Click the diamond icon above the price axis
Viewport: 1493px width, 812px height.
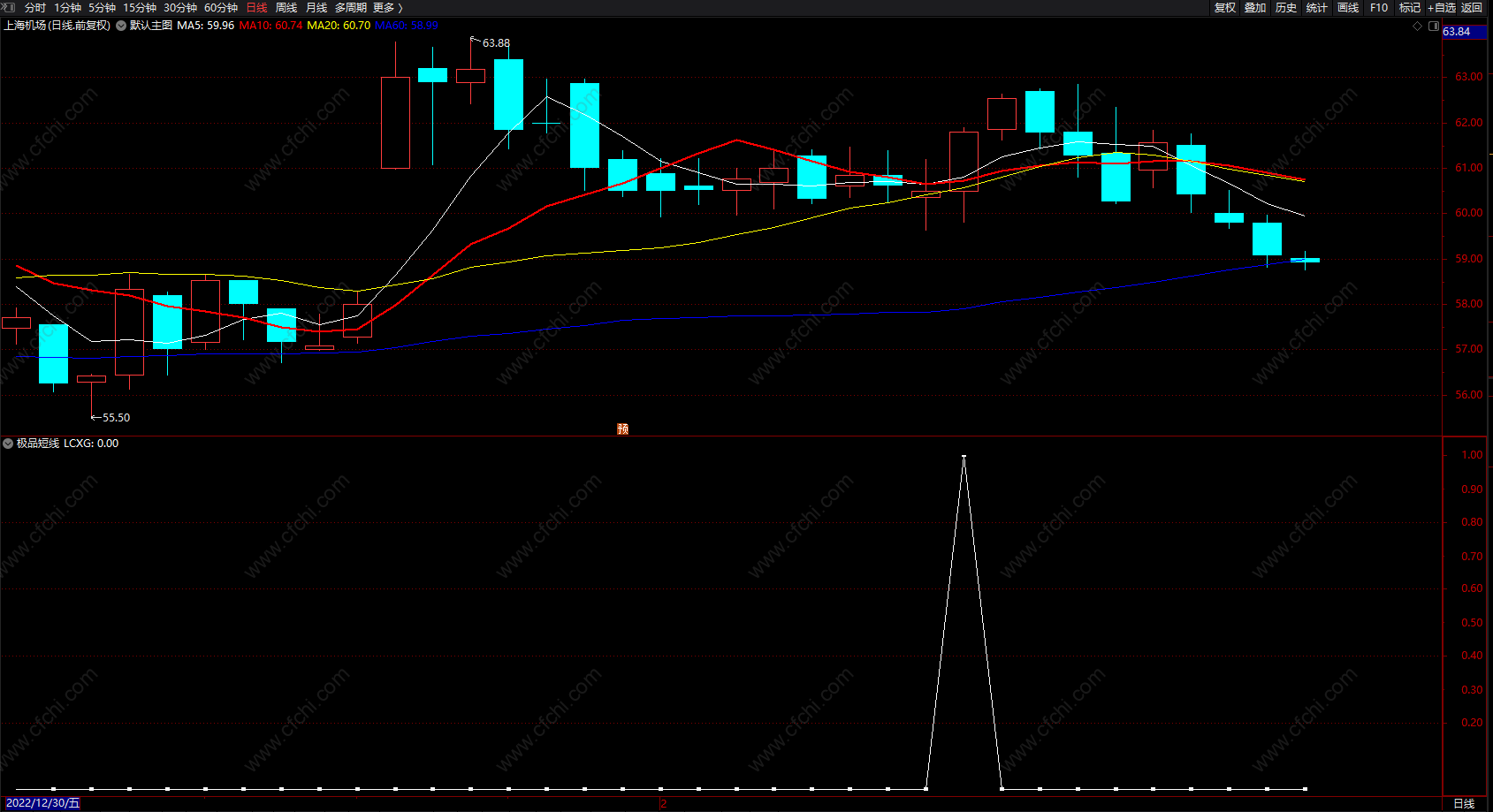point(1418,26)
